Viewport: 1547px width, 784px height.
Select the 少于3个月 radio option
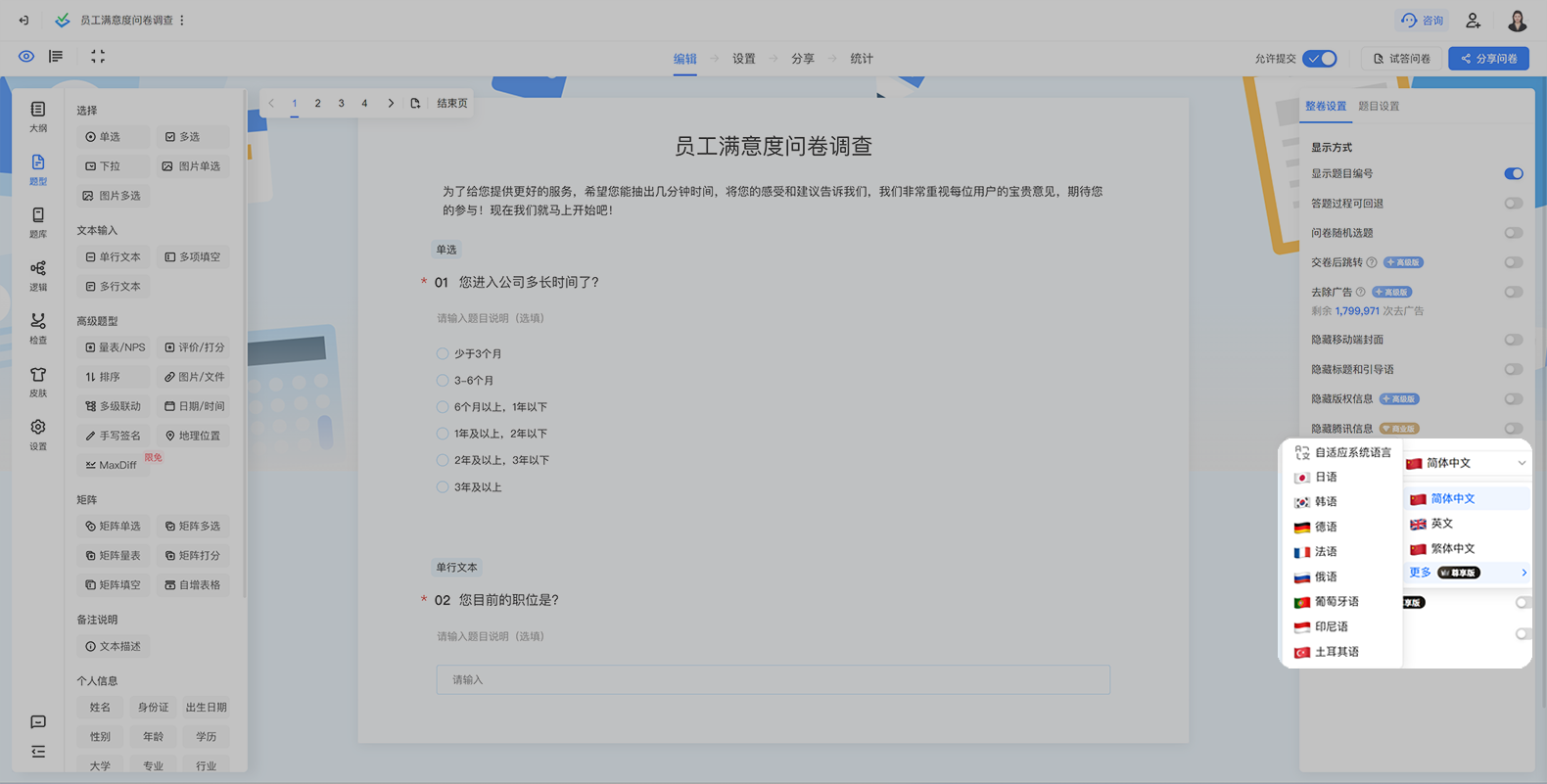443,353
